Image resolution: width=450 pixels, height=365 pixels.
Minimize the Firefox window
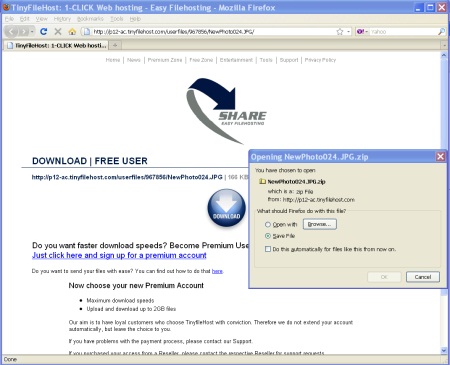(419, 7)
